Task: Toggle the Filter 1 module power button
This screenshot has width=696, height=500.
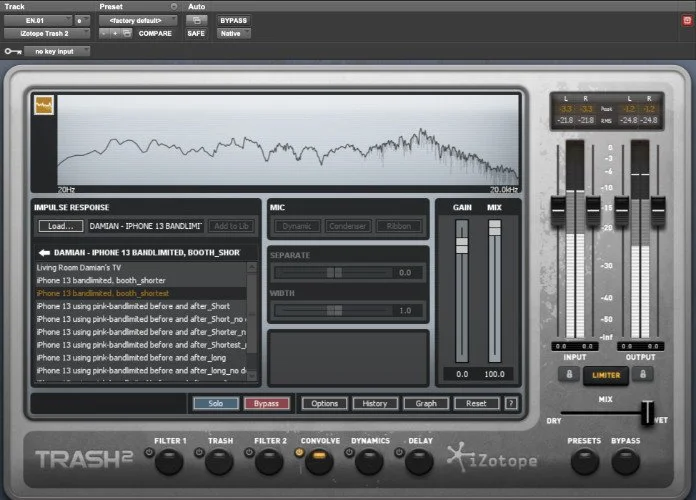Action: click(149, 453)
